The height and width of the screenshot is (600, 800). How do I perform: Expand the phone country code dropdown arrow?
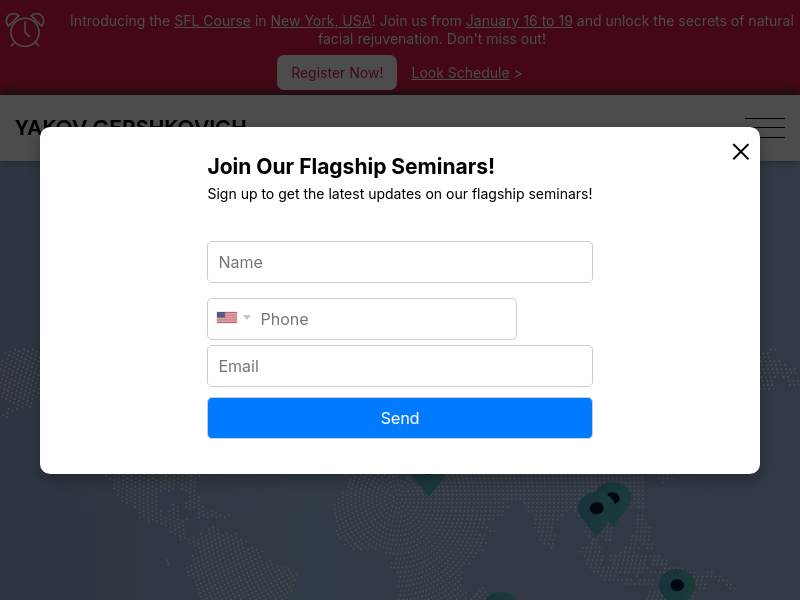point(247,317)
